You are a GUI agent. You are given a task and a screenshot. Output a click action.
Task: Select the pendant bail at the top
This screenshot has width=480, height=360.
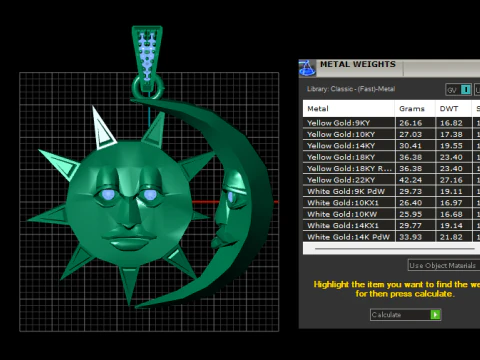tap(147, 57)
